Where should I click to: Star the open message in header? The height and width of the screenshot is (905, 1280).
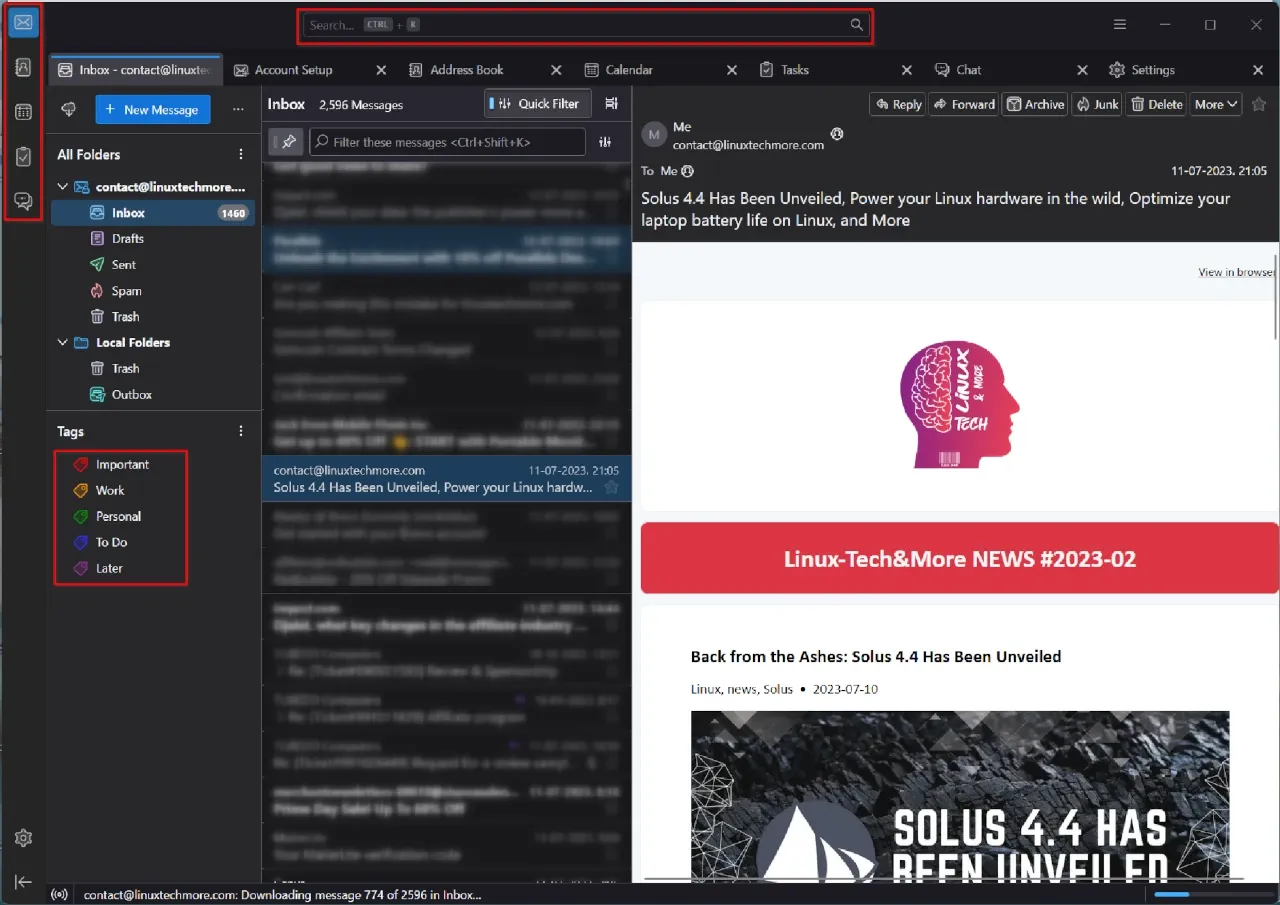tap(1259, 104)
